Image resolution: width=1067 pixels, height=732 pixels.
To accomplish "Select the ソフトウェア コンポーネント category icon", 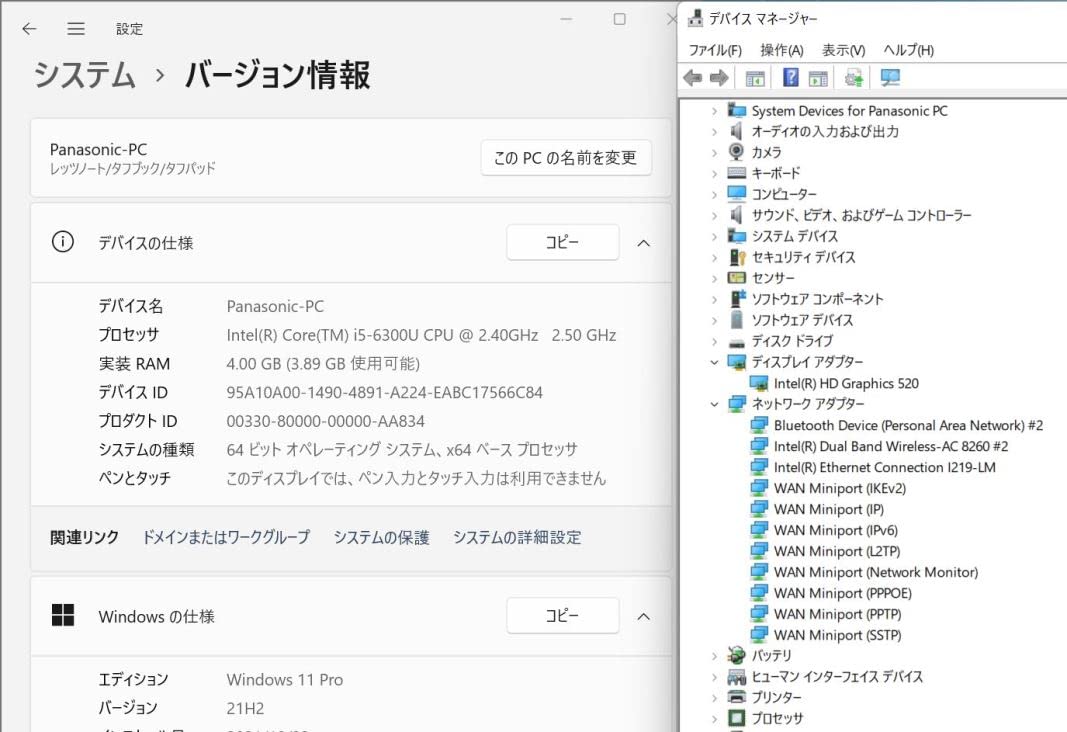I will 737,298.
